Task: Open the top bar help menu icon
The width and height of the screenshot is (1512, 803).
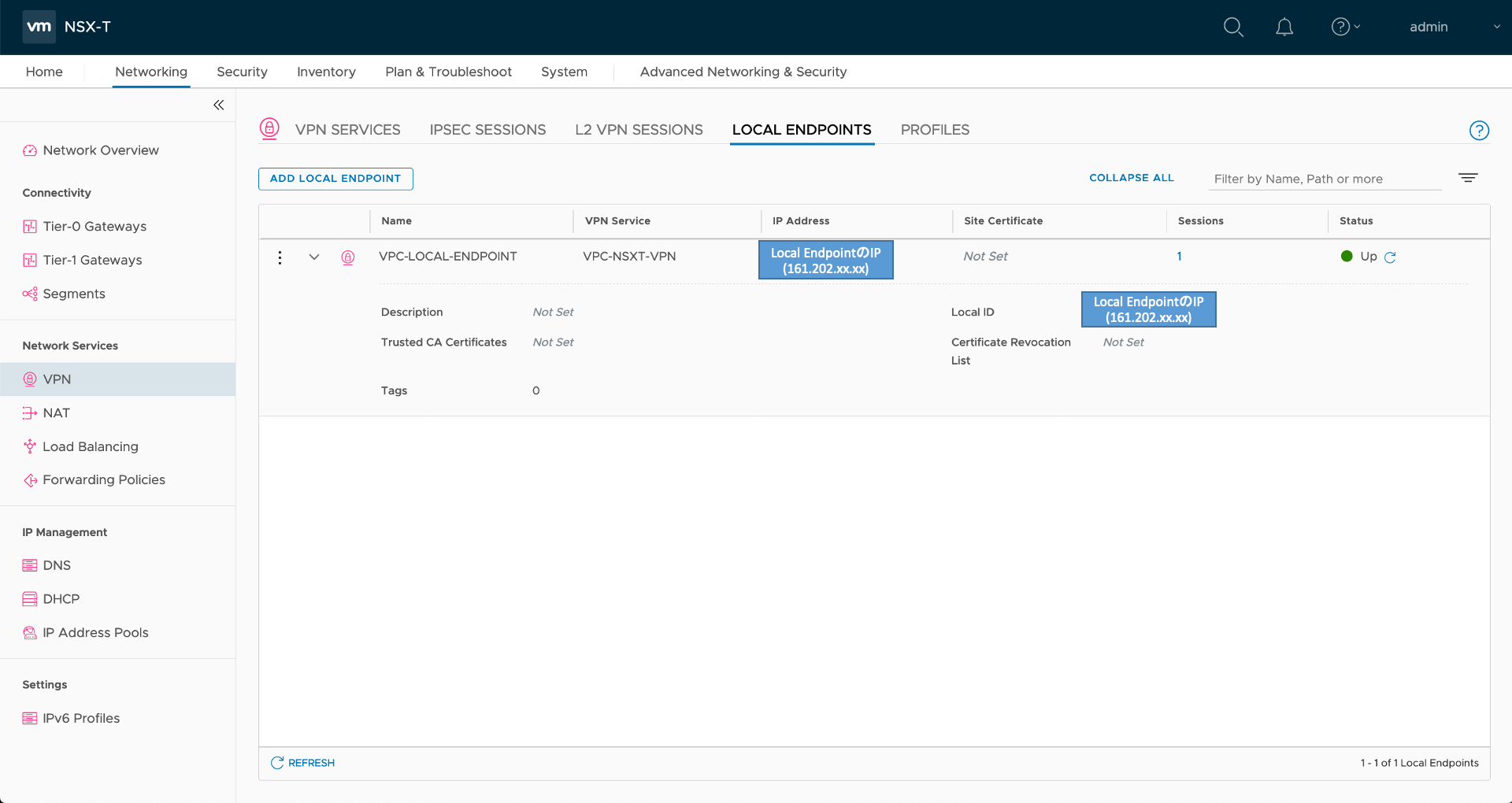Action: (x=1345, y=27)
